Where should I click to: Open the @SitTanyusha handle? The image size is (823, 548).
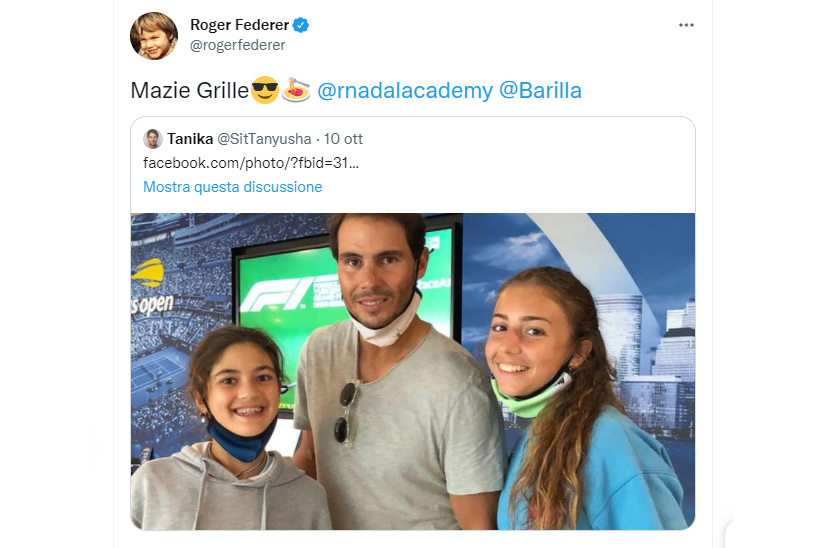(264, 139)
